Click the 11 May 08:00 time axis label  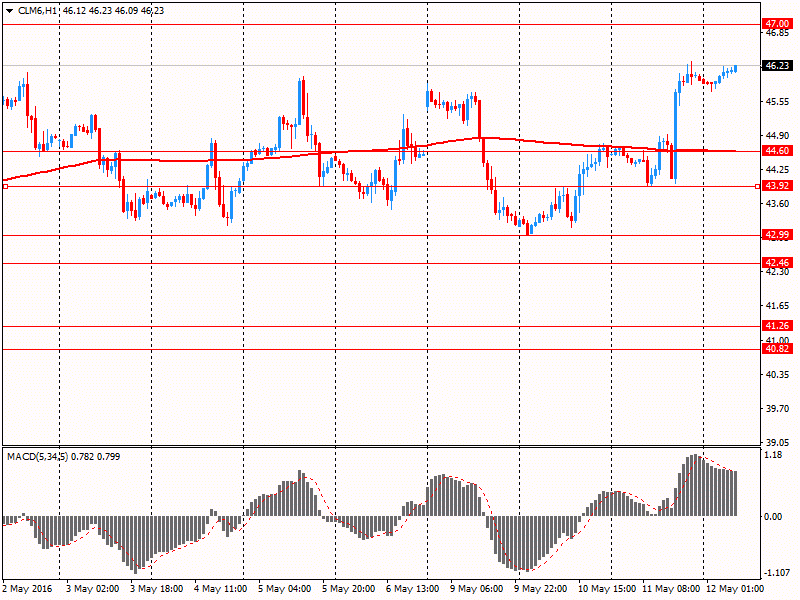[671, 589]
